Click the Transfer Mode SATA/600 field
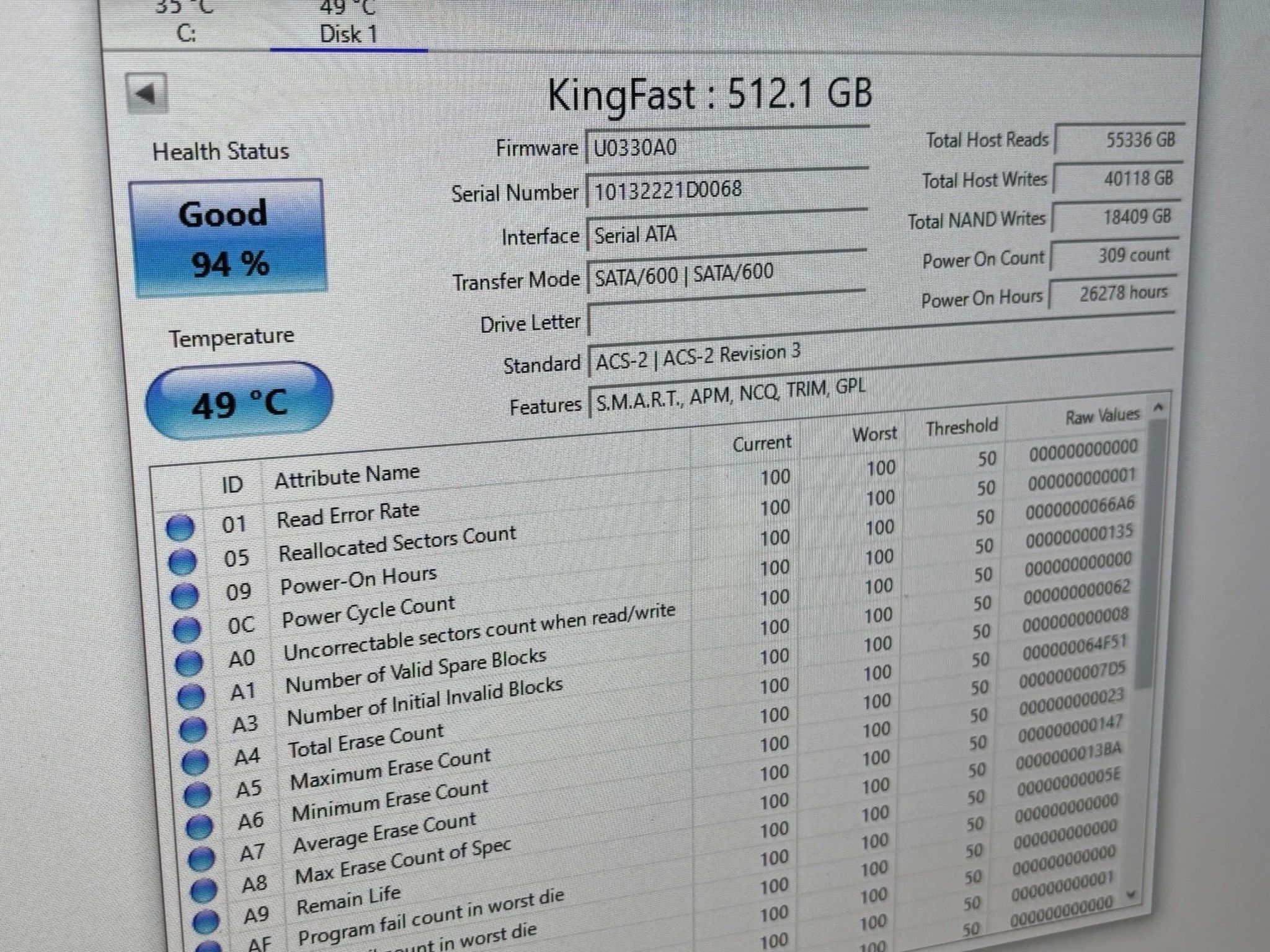Image resolution: width=1270 pixels, height=952 pixels. [x=726, y=273]
